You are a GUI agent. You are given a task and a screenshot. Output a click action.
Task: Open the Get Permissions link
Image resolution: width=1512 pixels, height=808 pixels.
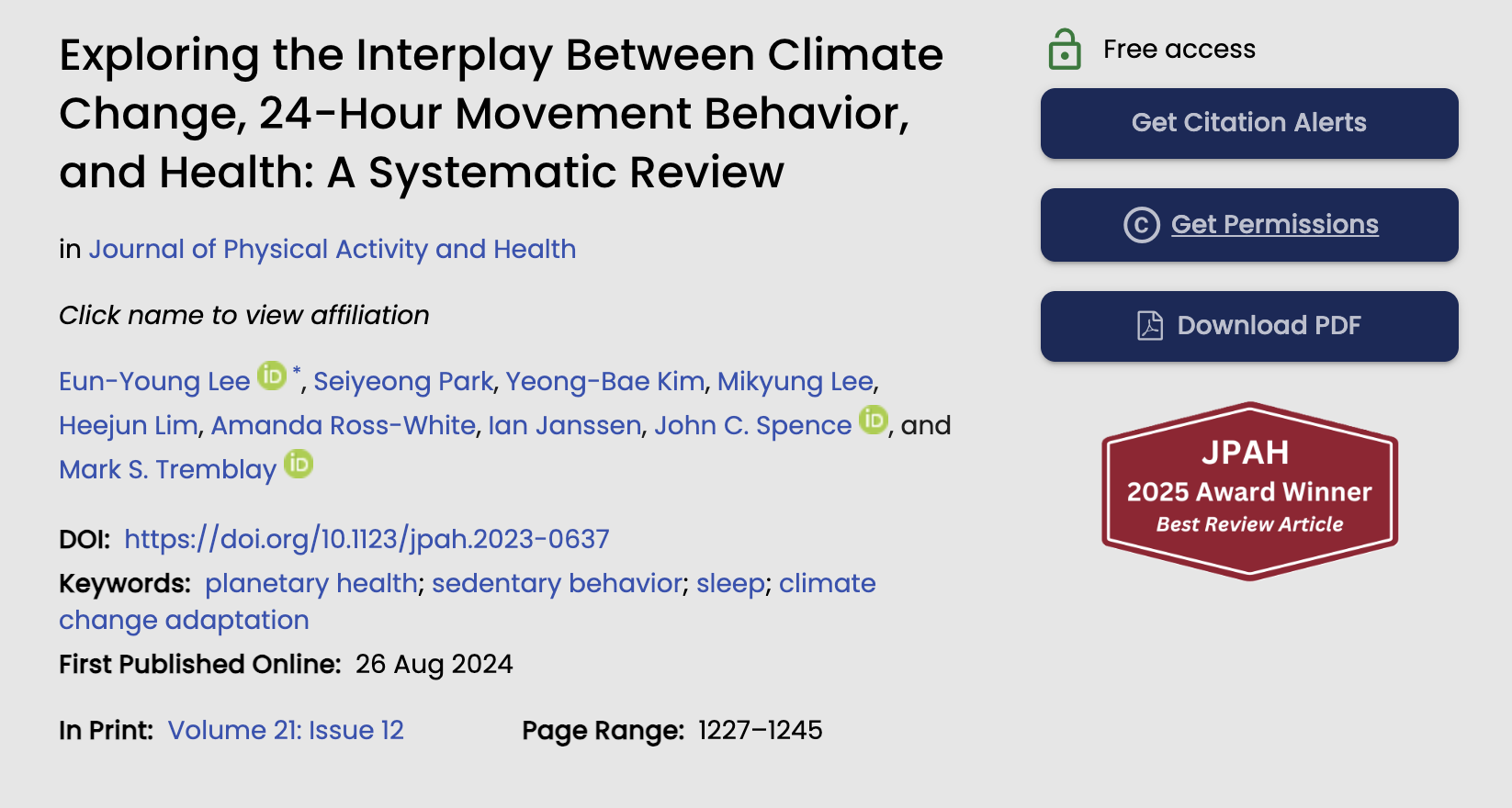[x=1274, y=224]
